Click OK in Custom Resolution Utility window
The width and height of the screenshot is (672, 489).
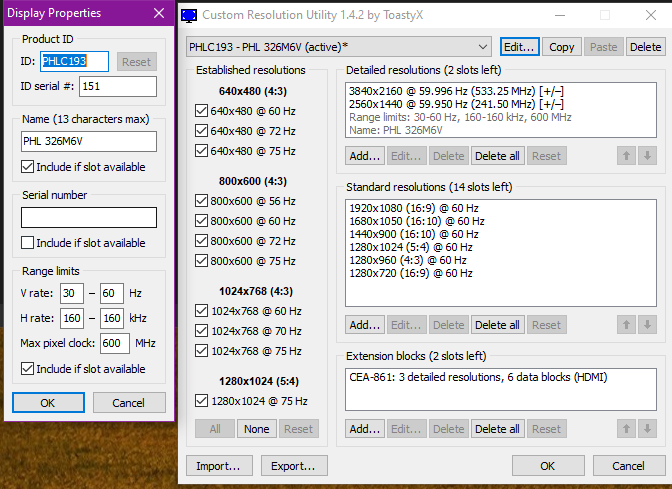548,465
